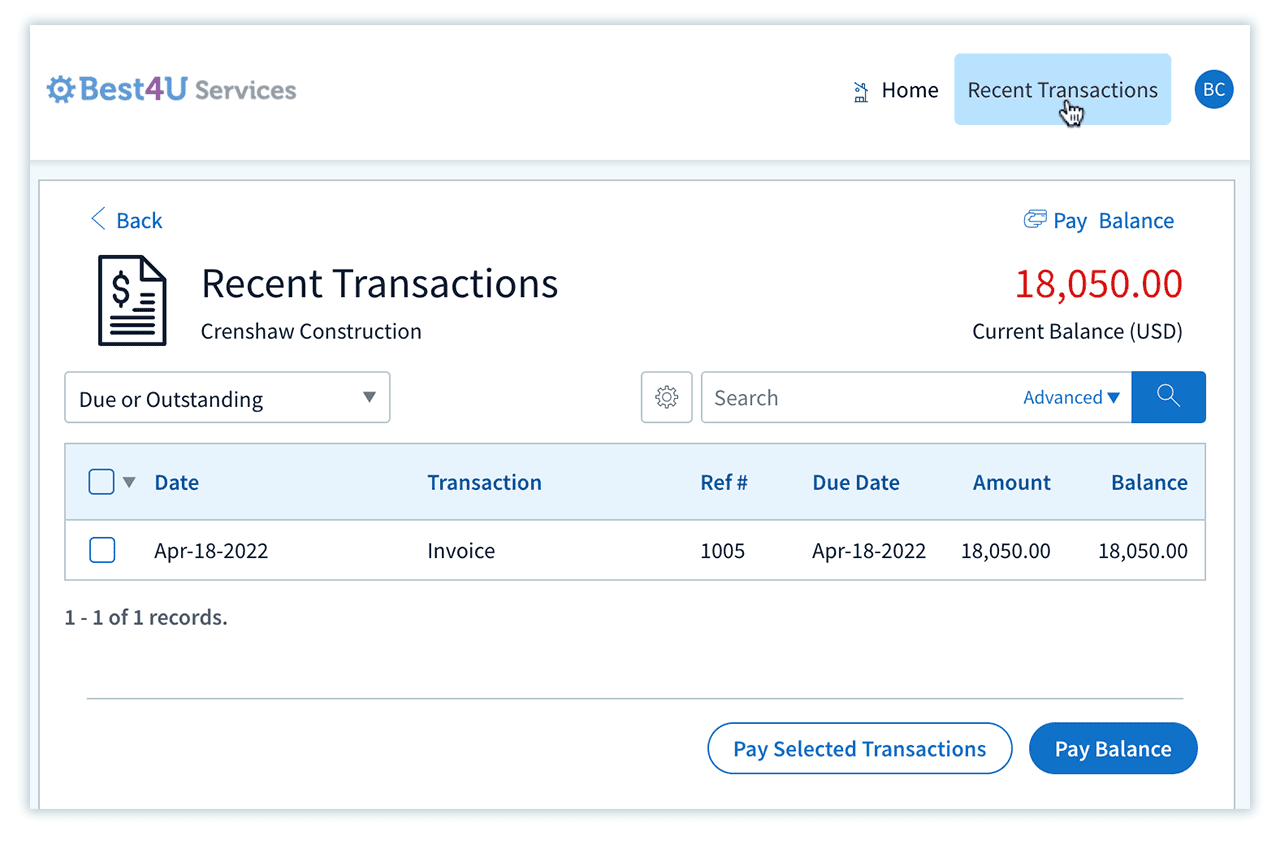The height and width of the screenshot is (848, 1280).
Task: Sort by the Due Date column header
Action: [855, 483]
